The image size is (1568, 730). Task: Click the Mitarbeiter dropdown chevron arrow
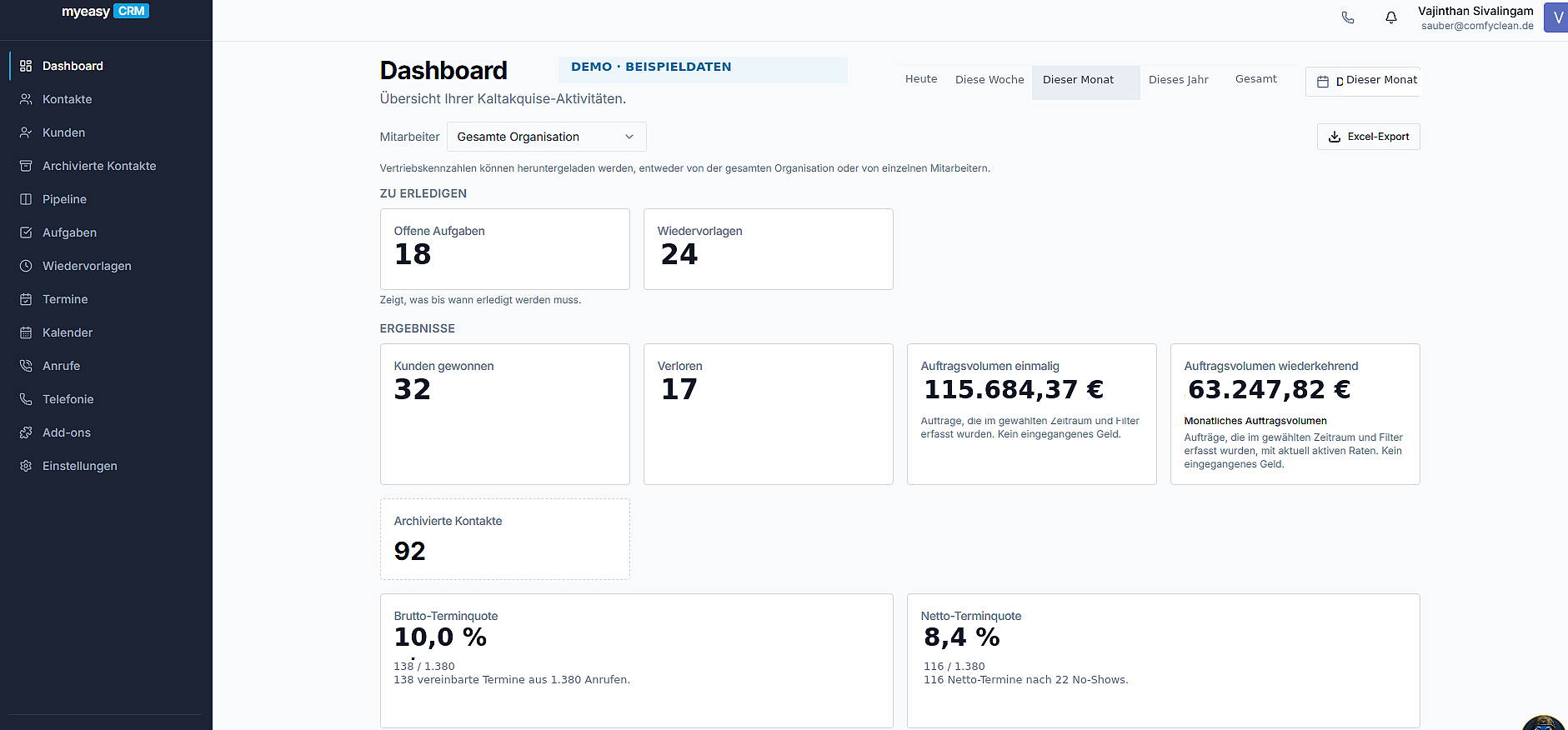(629, 137)
